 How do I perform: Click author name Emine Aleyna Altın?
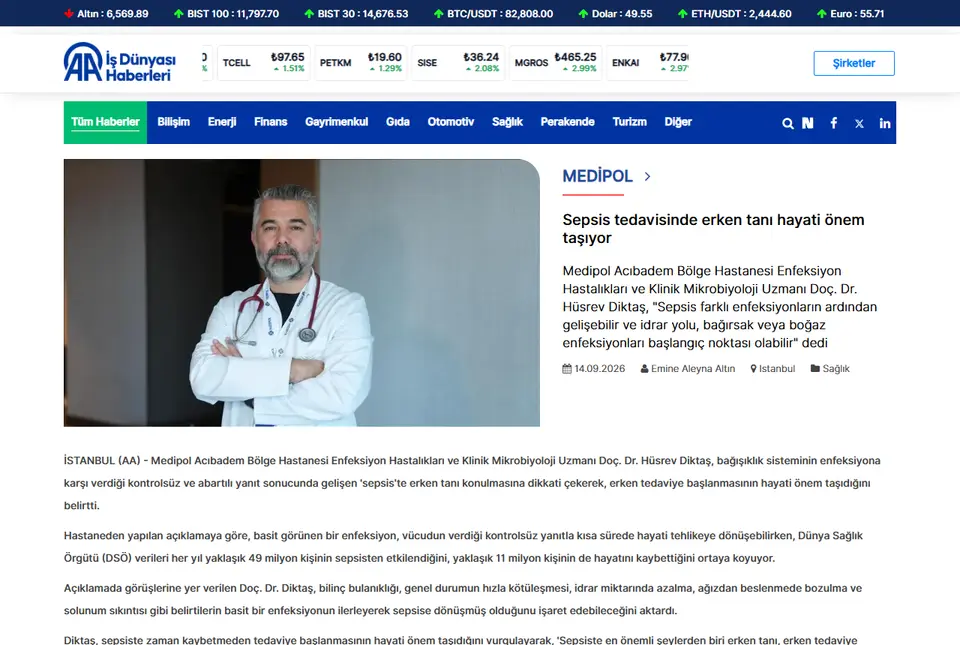click(x=693, y=368)
